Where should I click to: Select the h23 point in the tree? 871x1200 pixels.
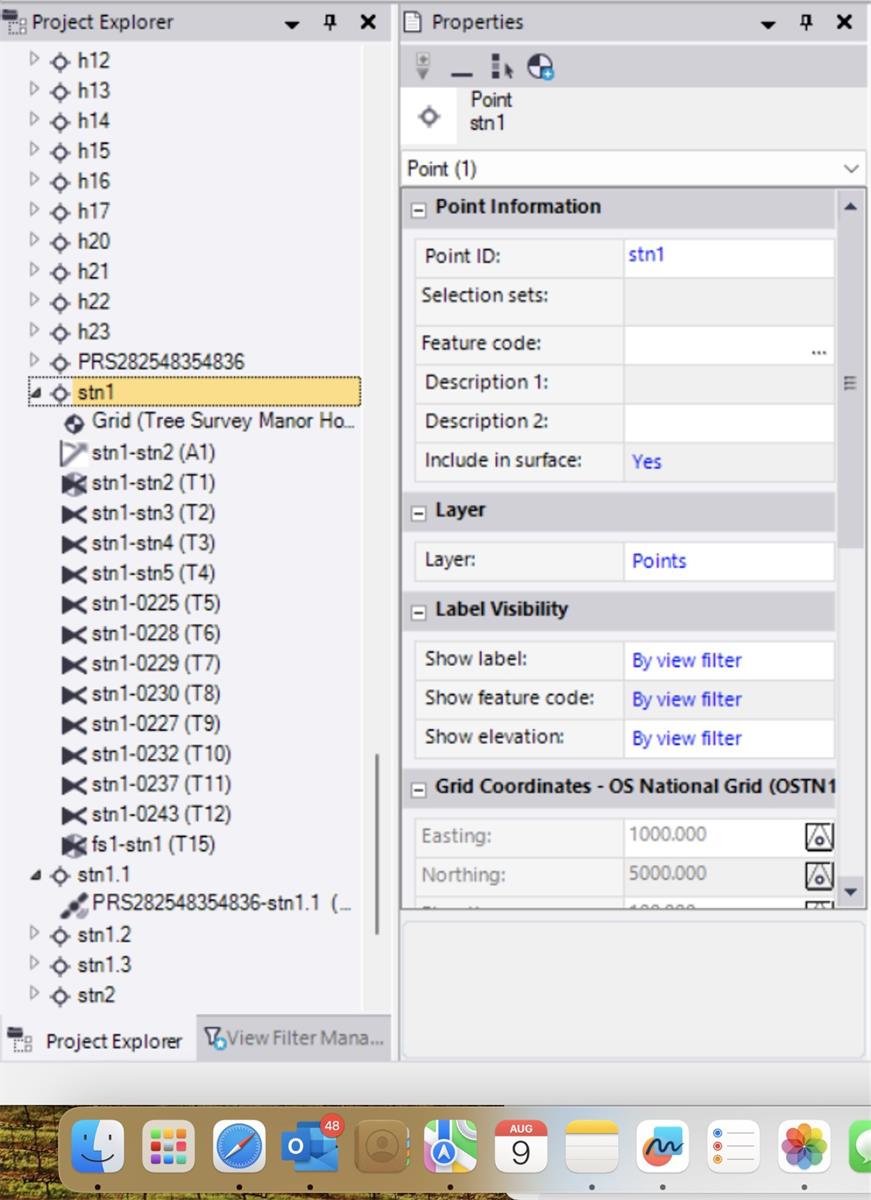click(x=94, y=332)
